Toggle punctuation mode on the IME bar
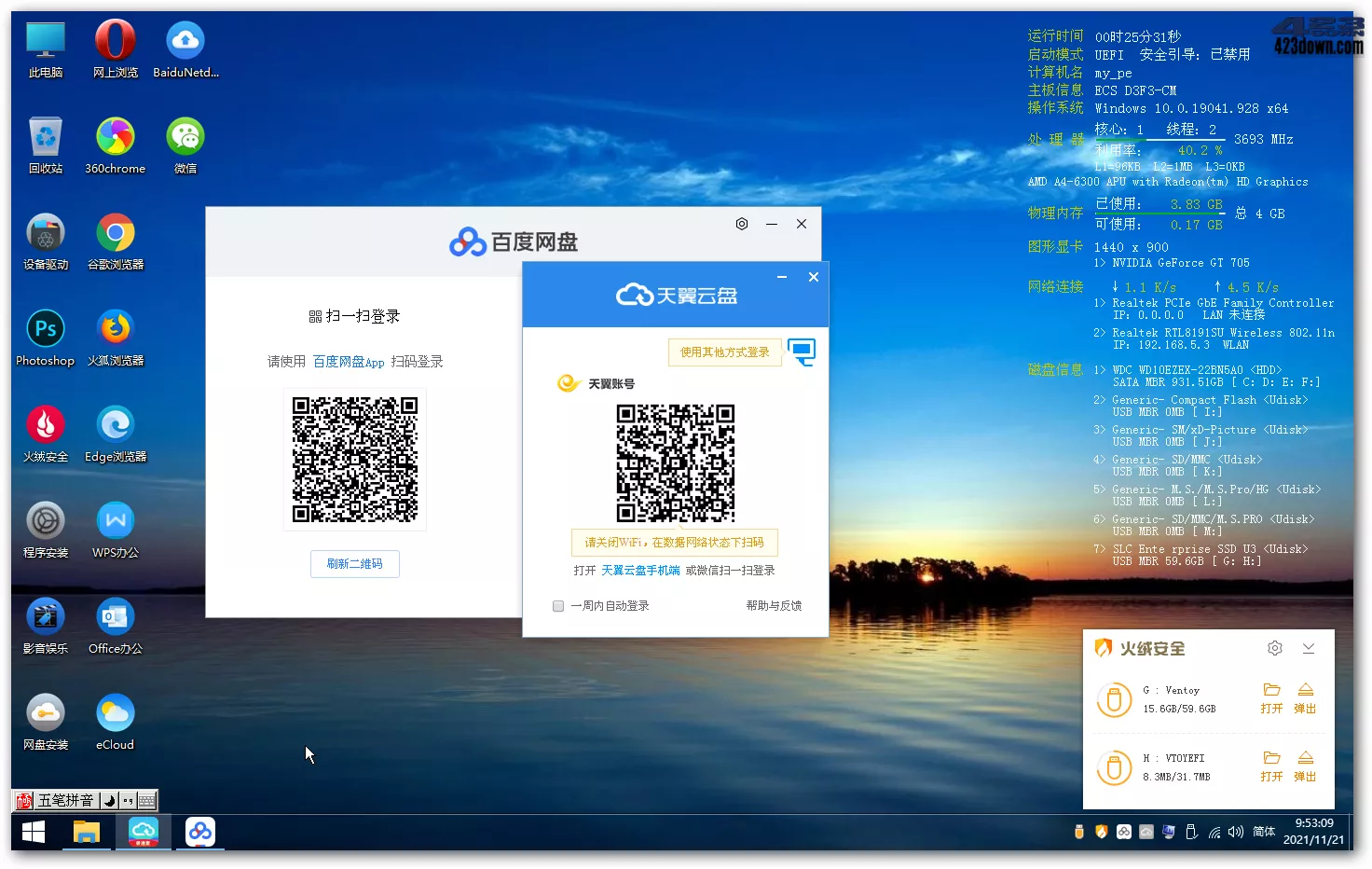 point(128,801)
